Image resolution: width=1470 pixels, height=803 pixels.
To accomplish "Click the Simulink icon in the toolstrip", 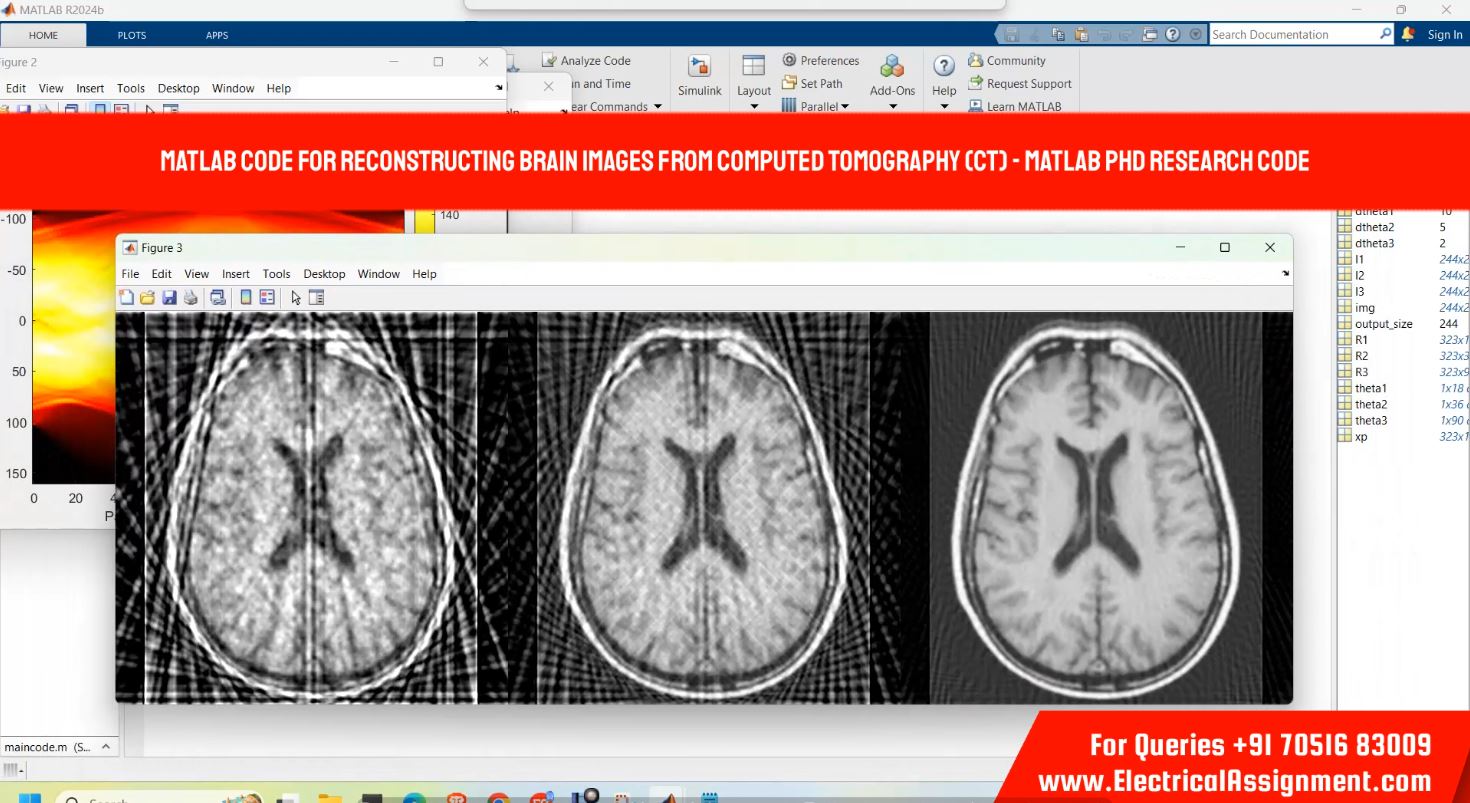I will 699,75.
